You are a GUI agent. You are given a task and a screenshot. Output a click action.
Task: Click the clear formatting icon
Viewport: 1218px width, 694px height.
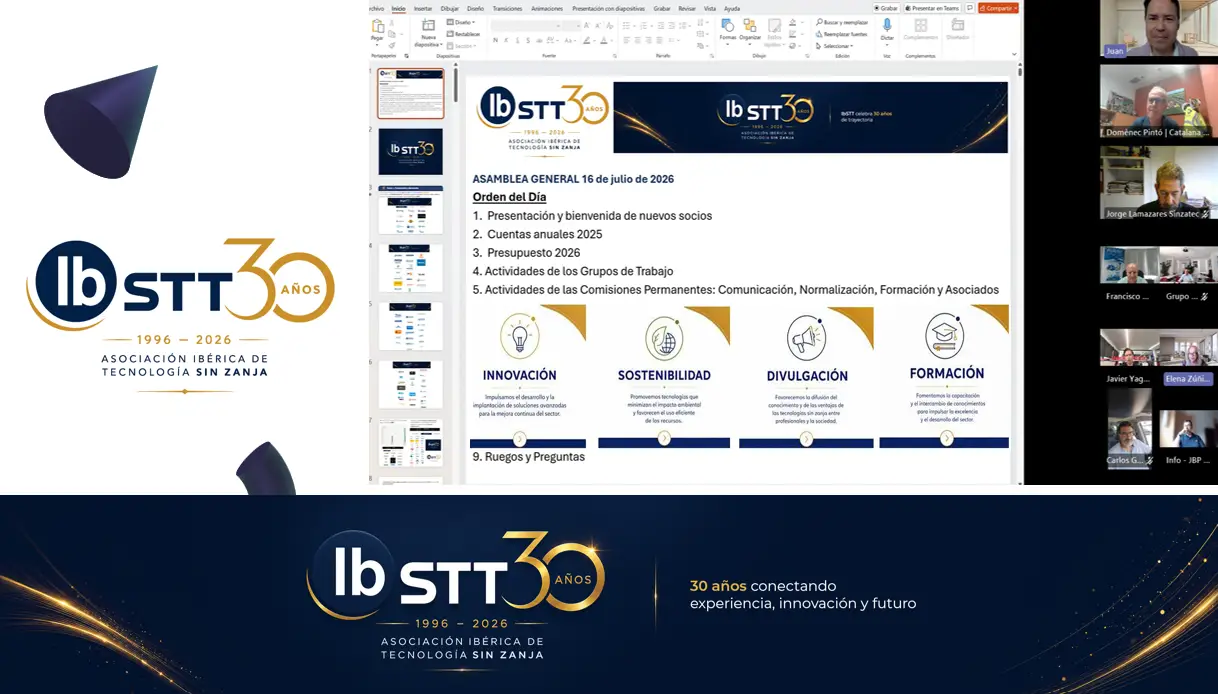(x=610, y=26)
